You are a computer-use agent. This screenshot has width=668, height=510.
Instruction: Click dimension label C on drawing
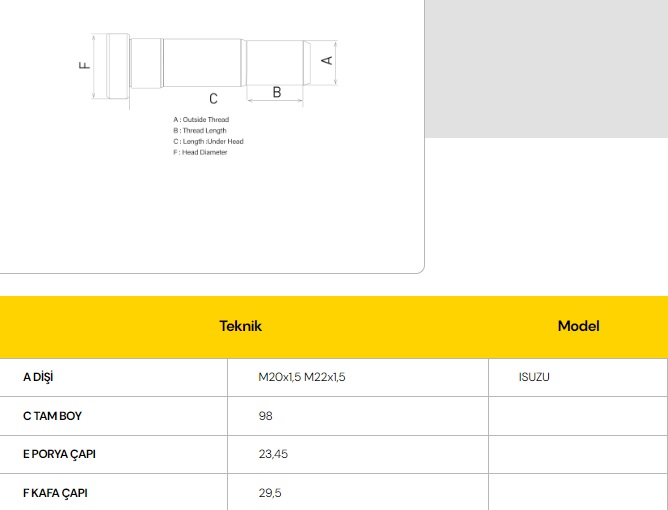point(213,99)
